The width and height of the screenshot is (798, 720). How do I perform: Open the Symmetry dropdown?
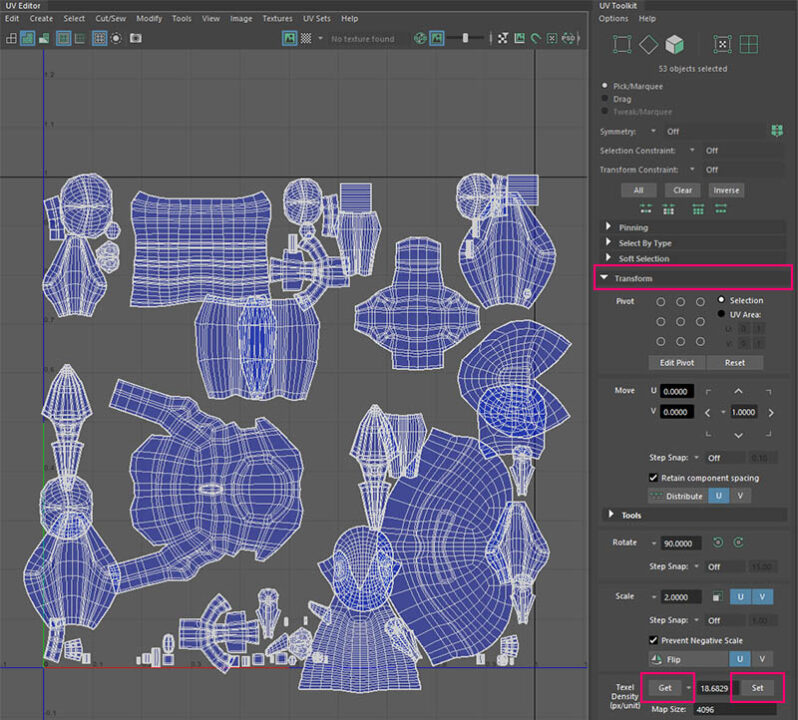coord(653,131)
